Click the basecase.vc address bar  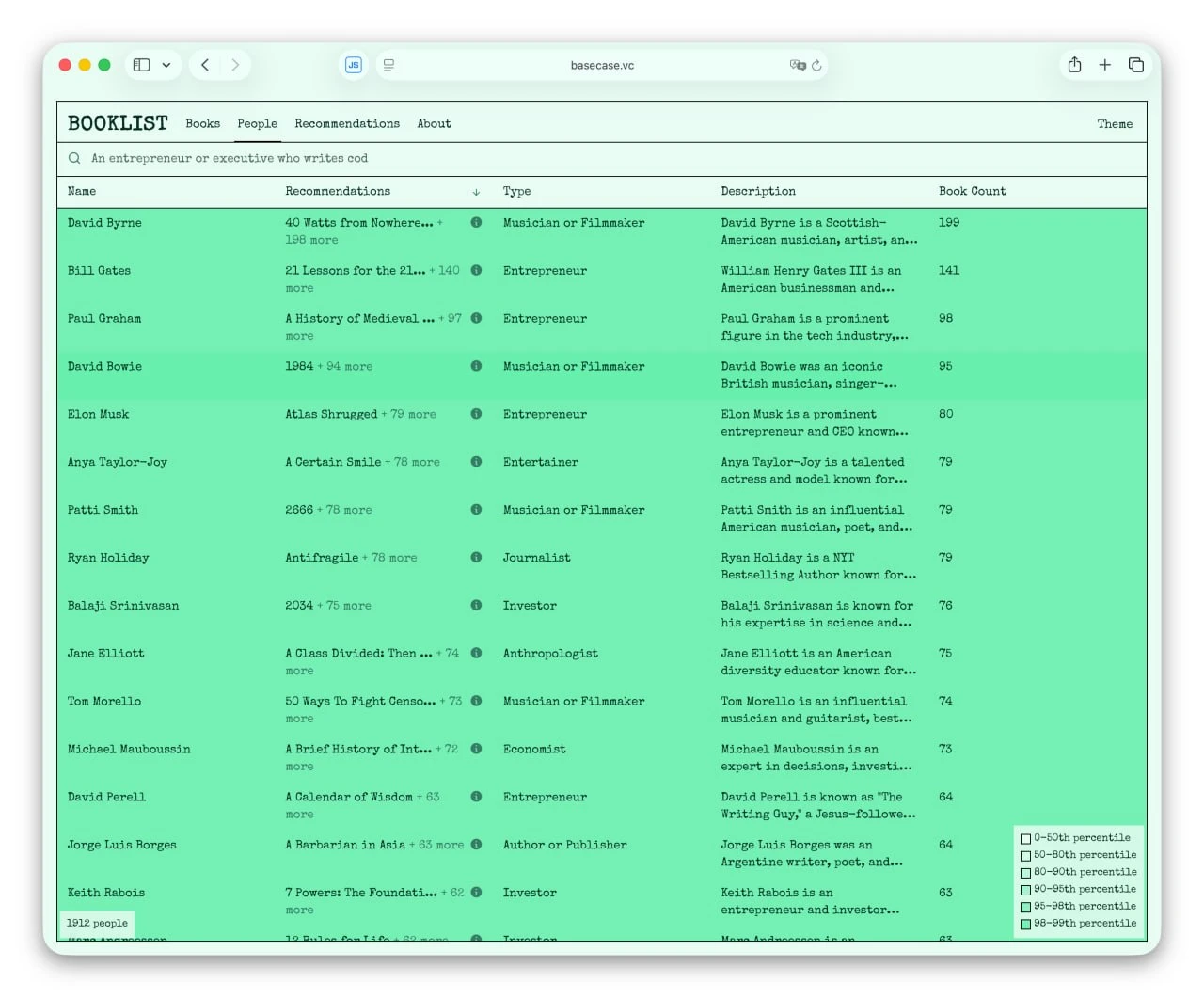pos(602,65)
